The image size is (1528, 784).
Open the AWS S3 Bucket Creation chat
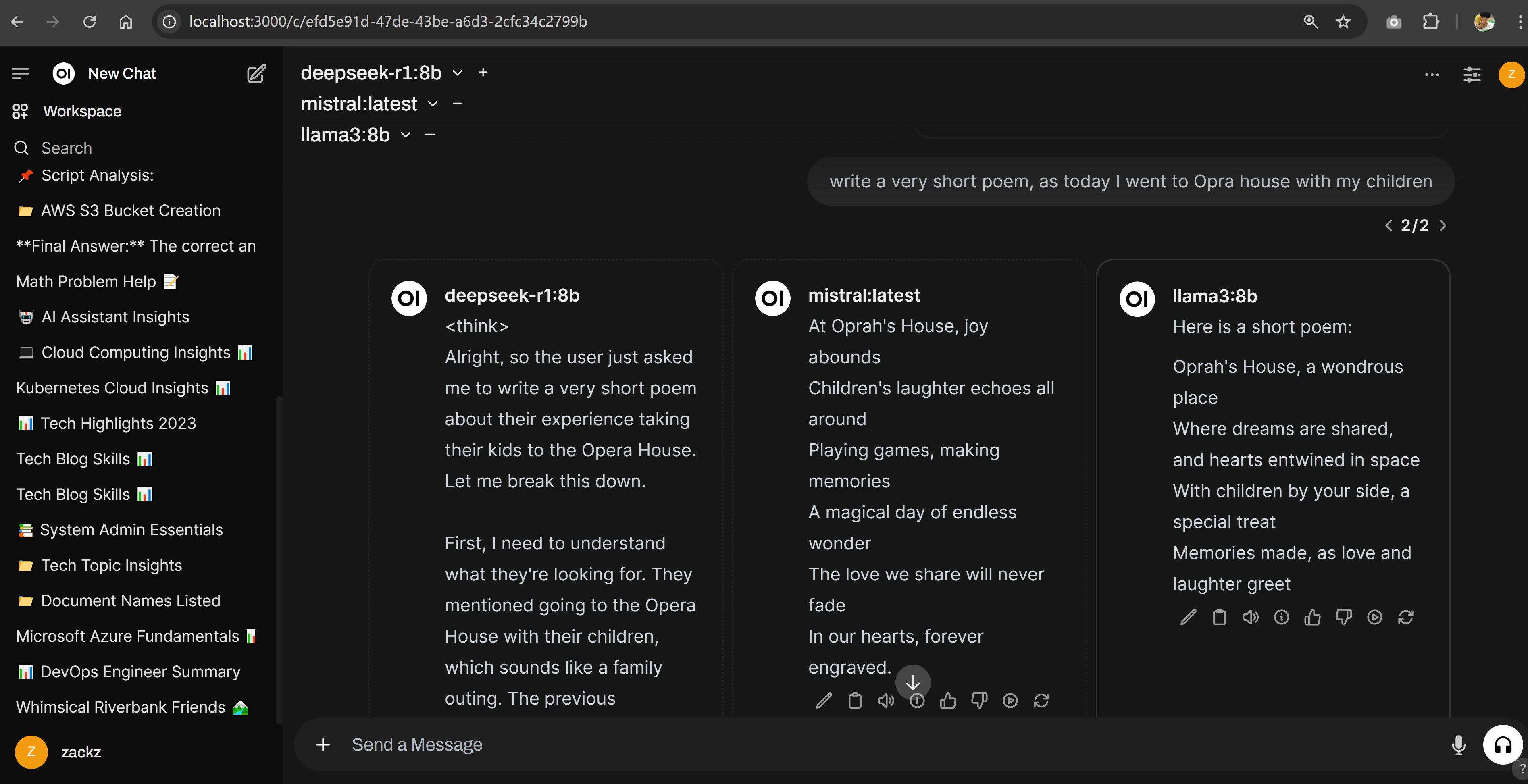point(131,210)
